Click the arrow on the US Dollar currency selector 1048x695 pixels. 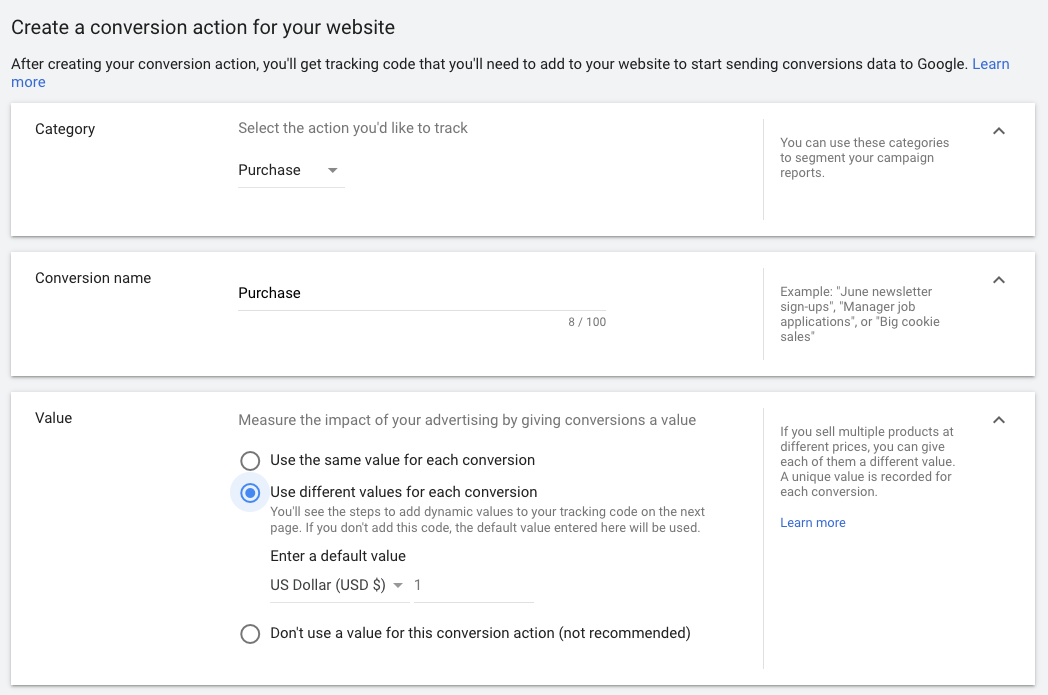coord(398,585)
